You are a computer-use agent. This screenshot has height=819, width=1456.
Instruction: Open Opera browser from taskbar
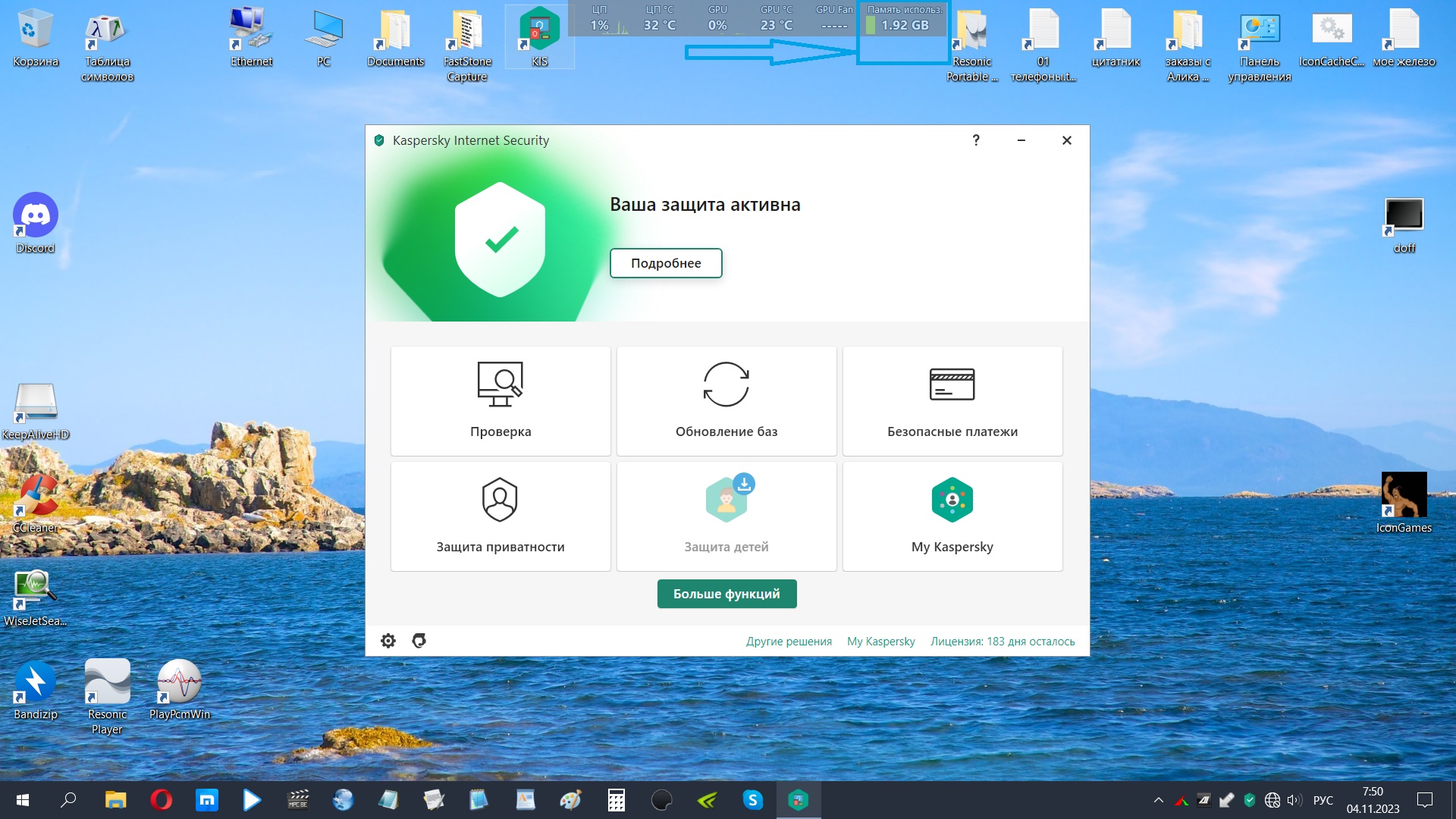point(161,800)
